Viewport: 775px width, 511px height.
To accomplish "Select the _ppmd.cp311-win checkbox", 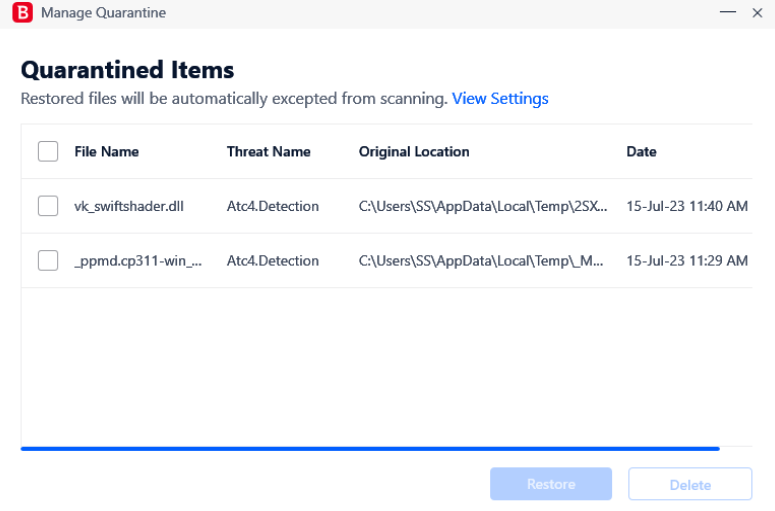I will pyautogui.click(x=48, y=260).
